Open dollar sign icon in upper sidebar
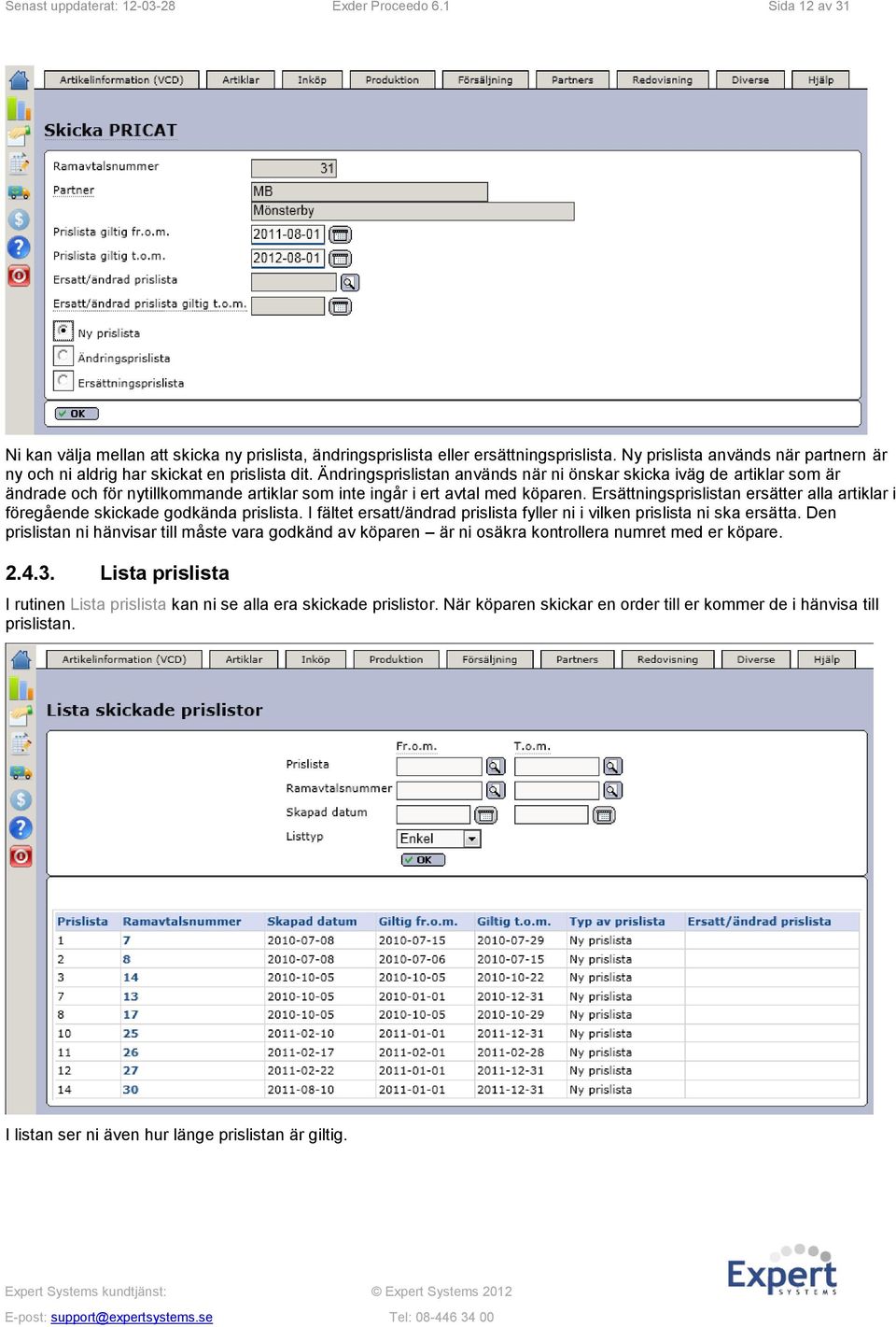896x1327 pixels. pyautogui.click(x=19, y=220)
